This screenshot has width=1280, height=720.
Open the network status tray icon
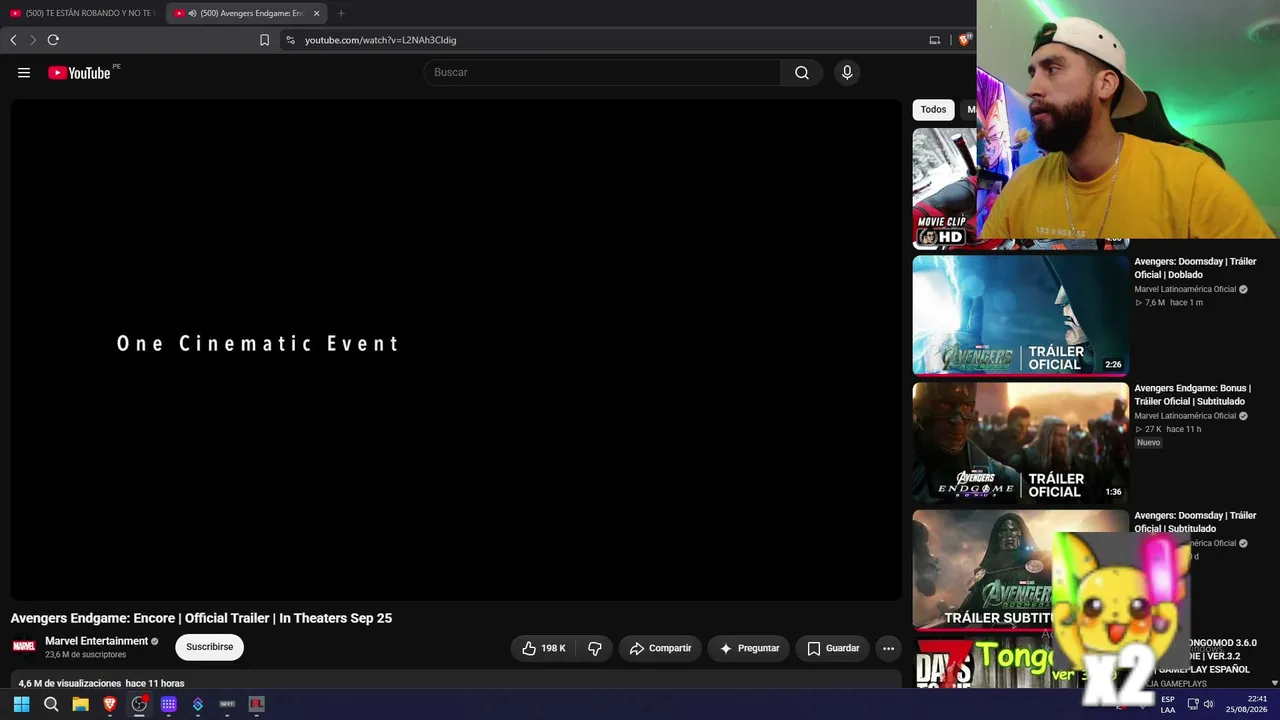[1192, 704]
